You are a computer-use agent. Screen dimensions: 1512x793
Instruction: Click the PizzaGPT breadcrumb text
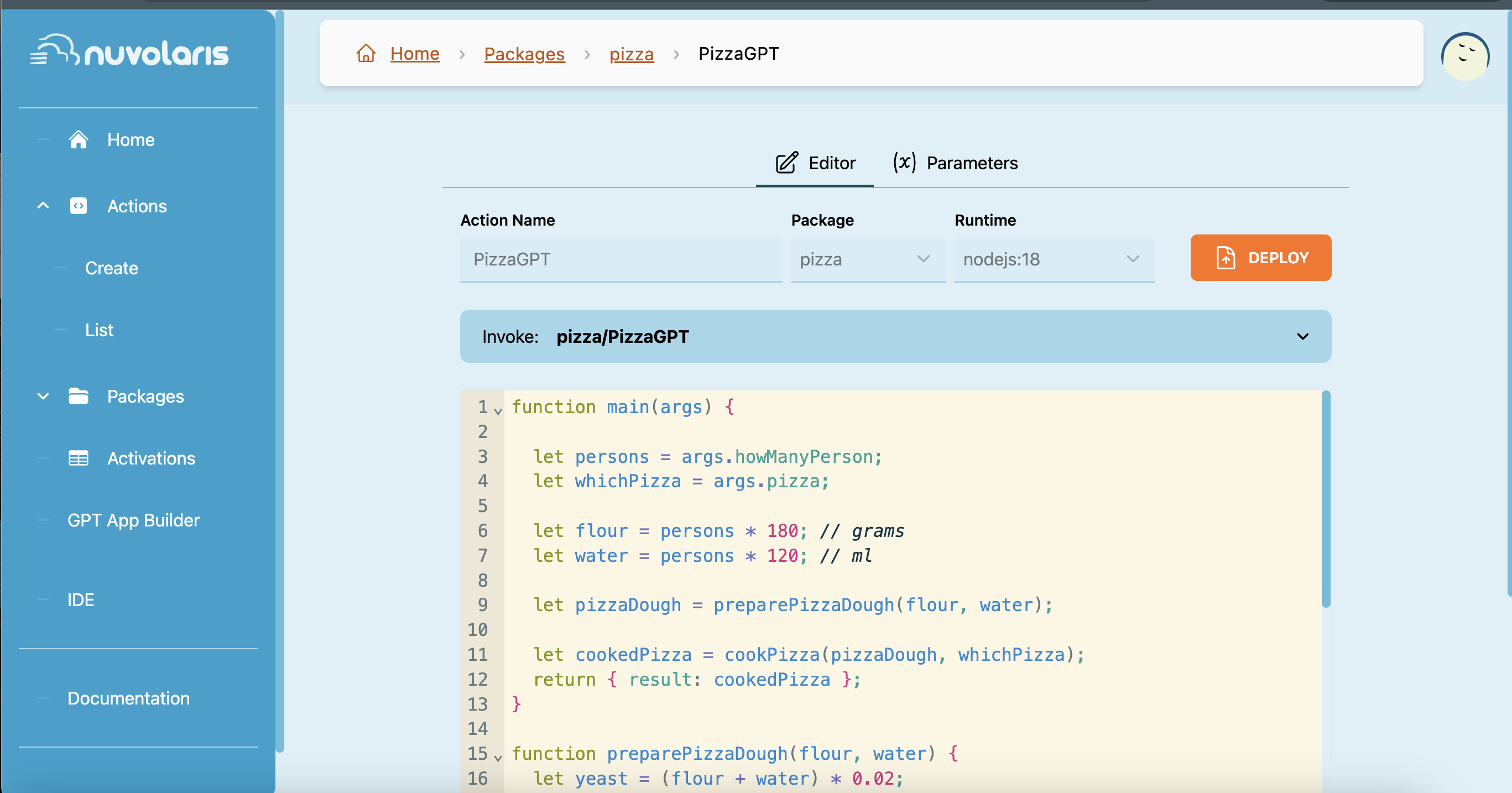click(738, 54)
